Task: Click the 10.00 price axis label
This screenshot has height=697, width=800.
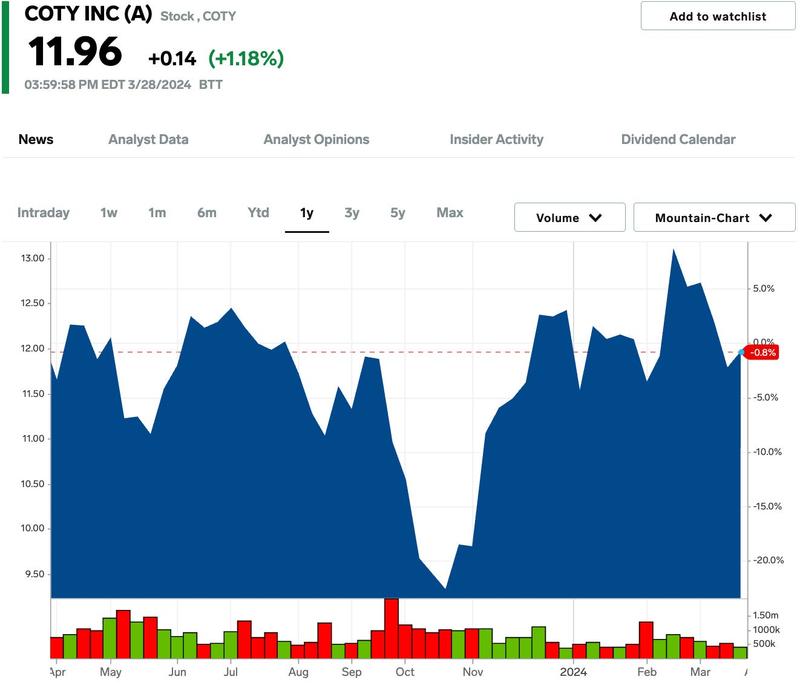Action: [x=33, y=529]
